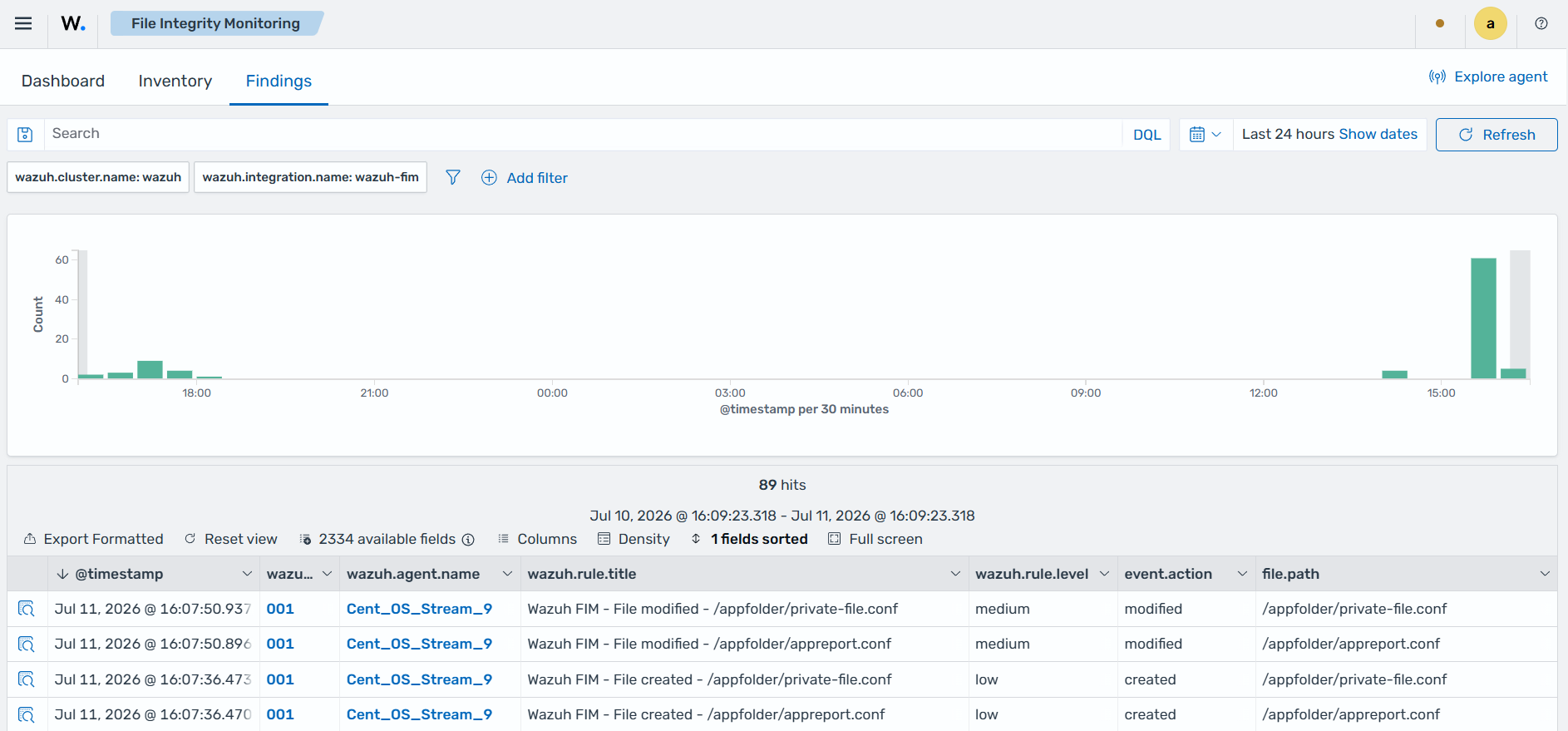Click the Refresh button
Viewport: 1568px width, 731px height.
(1497, 135)
